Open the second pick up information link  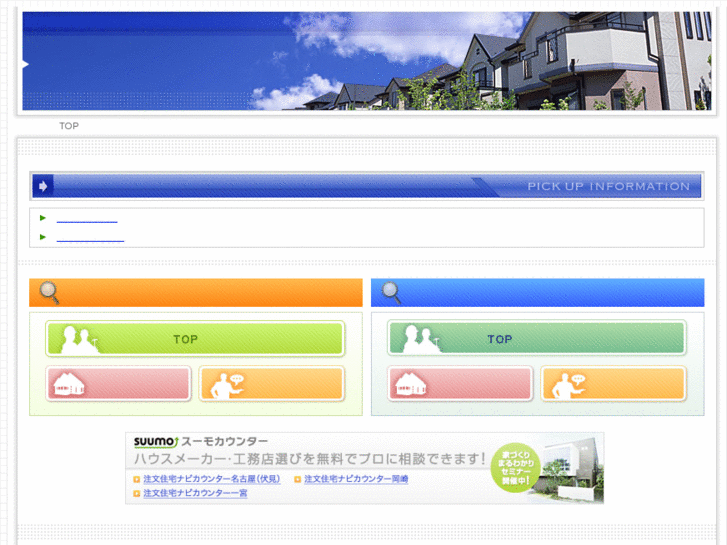(x=90, y=238)
